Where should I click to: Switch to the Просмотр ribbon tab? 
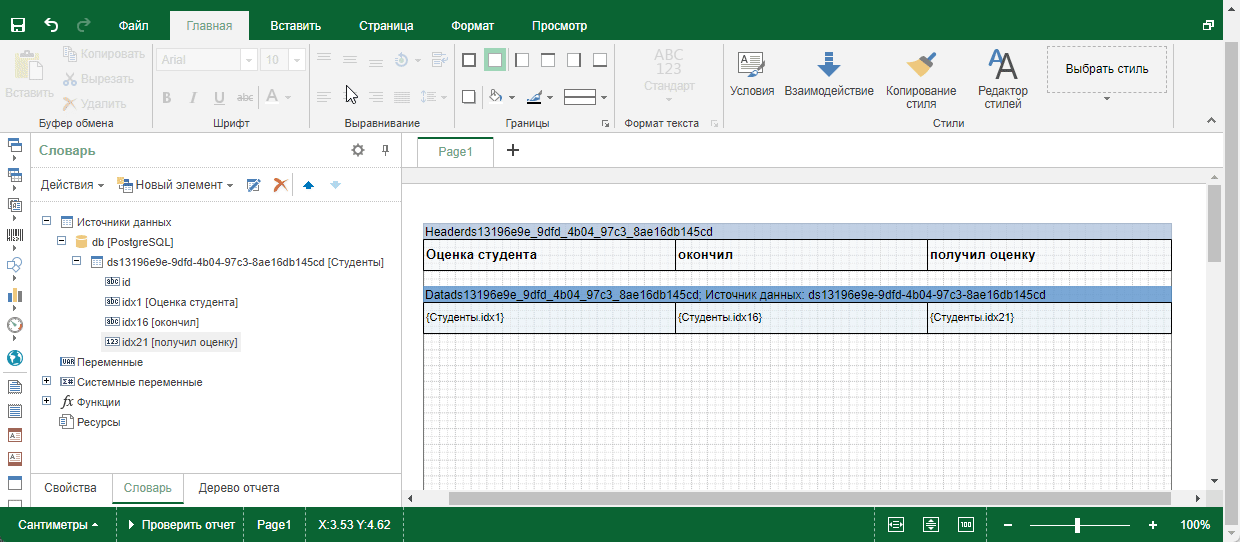pos(560,26)
